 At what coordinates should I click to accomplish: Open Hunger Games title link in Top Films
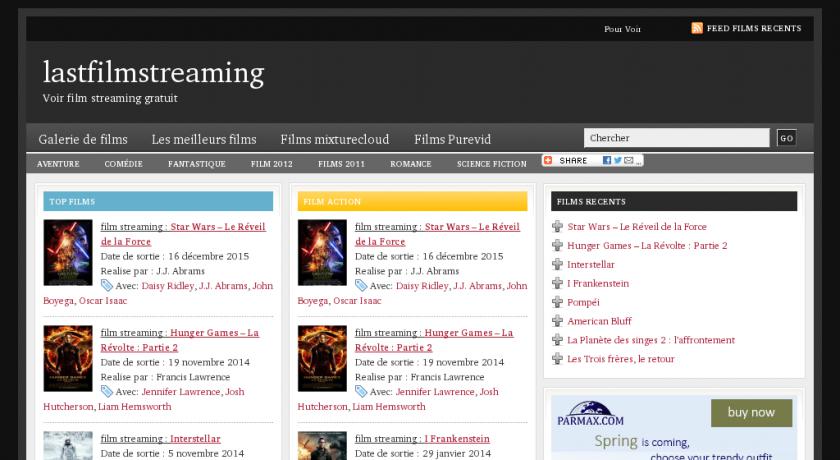pos(180,340)
